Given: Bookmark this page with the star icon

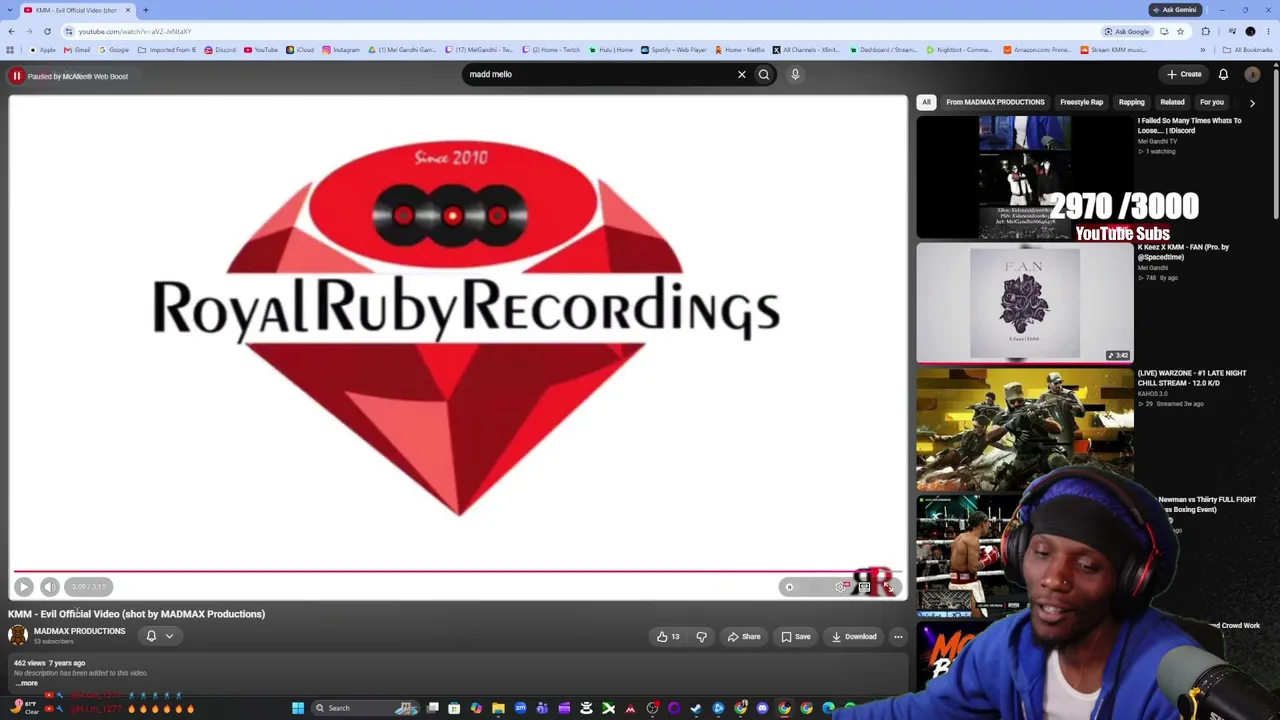Looking at the screenshot, I should (1180, 31).
